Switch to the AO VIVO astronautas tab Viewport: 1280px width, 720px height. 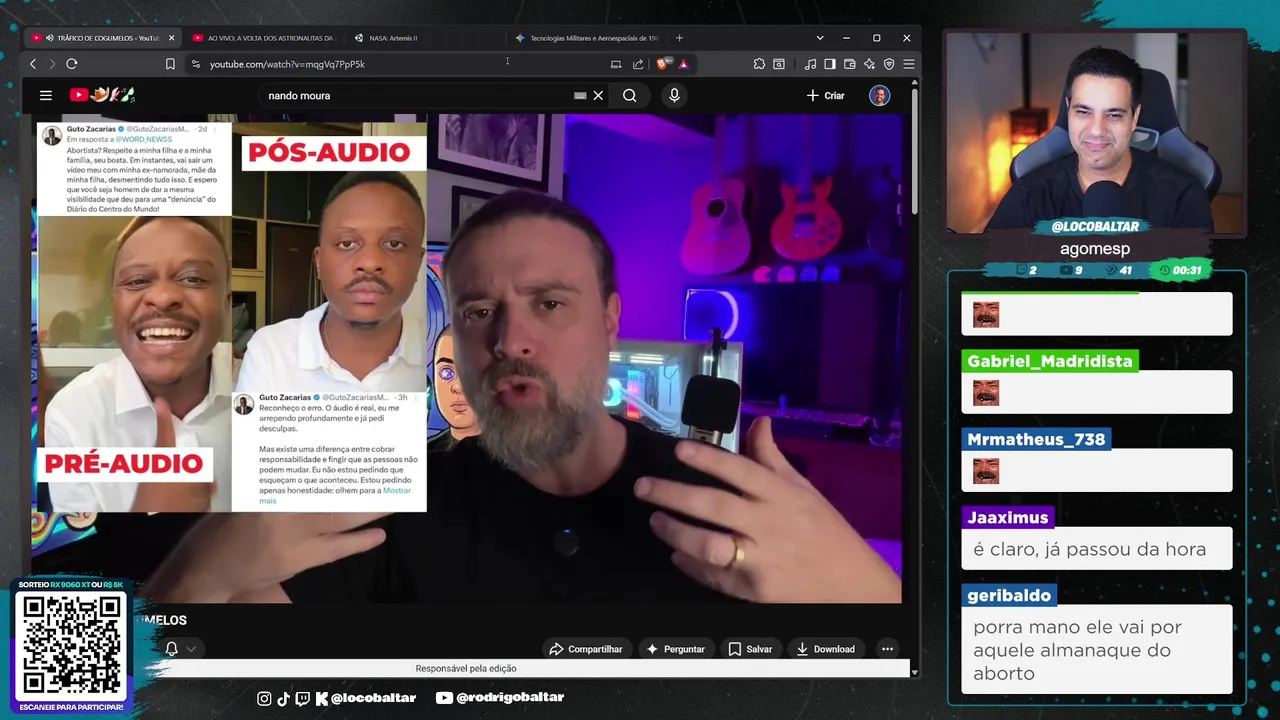tap(262, 38)
